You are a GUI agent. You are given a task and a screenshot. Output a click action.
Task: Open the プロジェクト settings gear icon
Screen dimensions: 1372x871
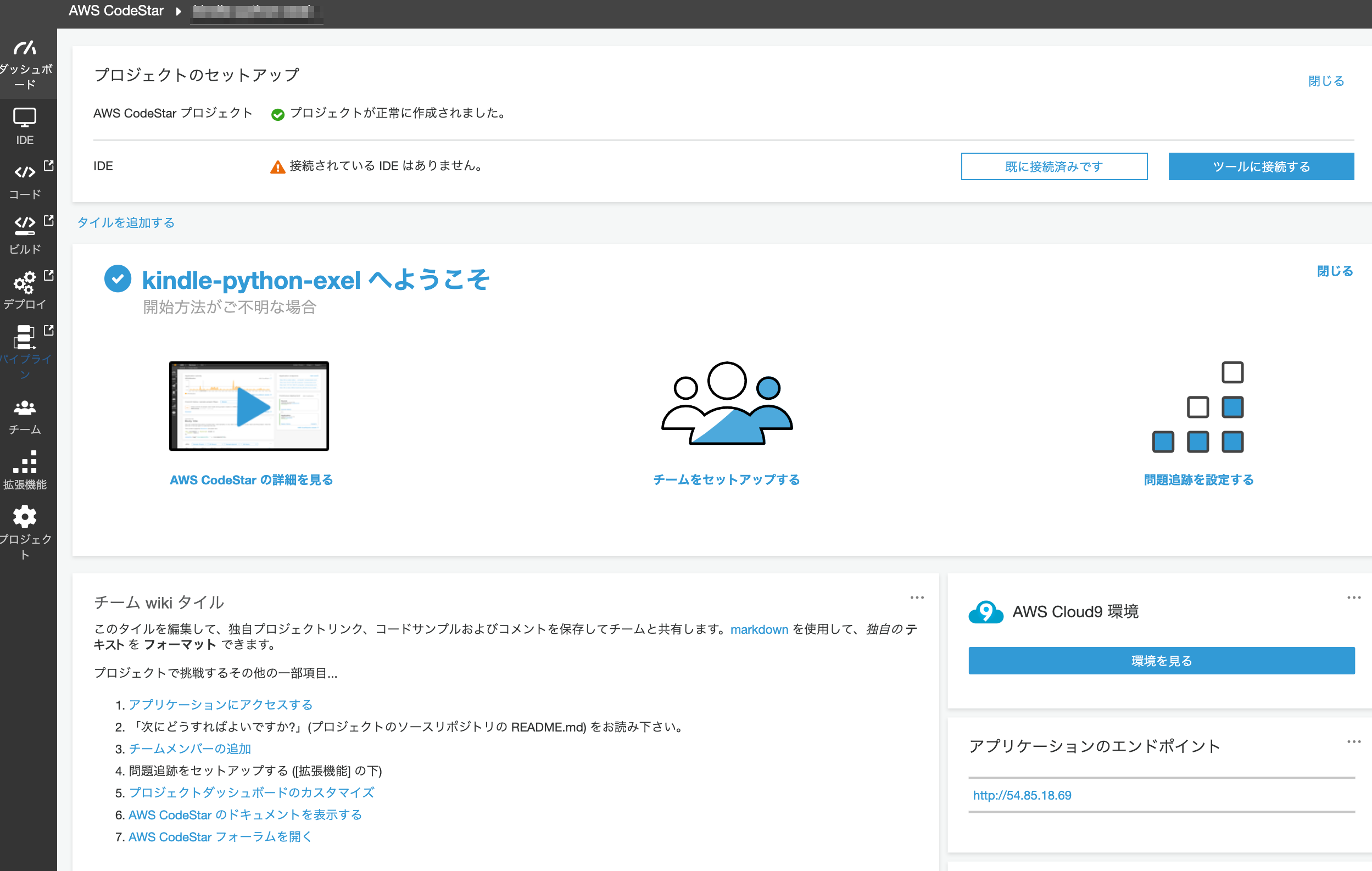pos(25,517)
